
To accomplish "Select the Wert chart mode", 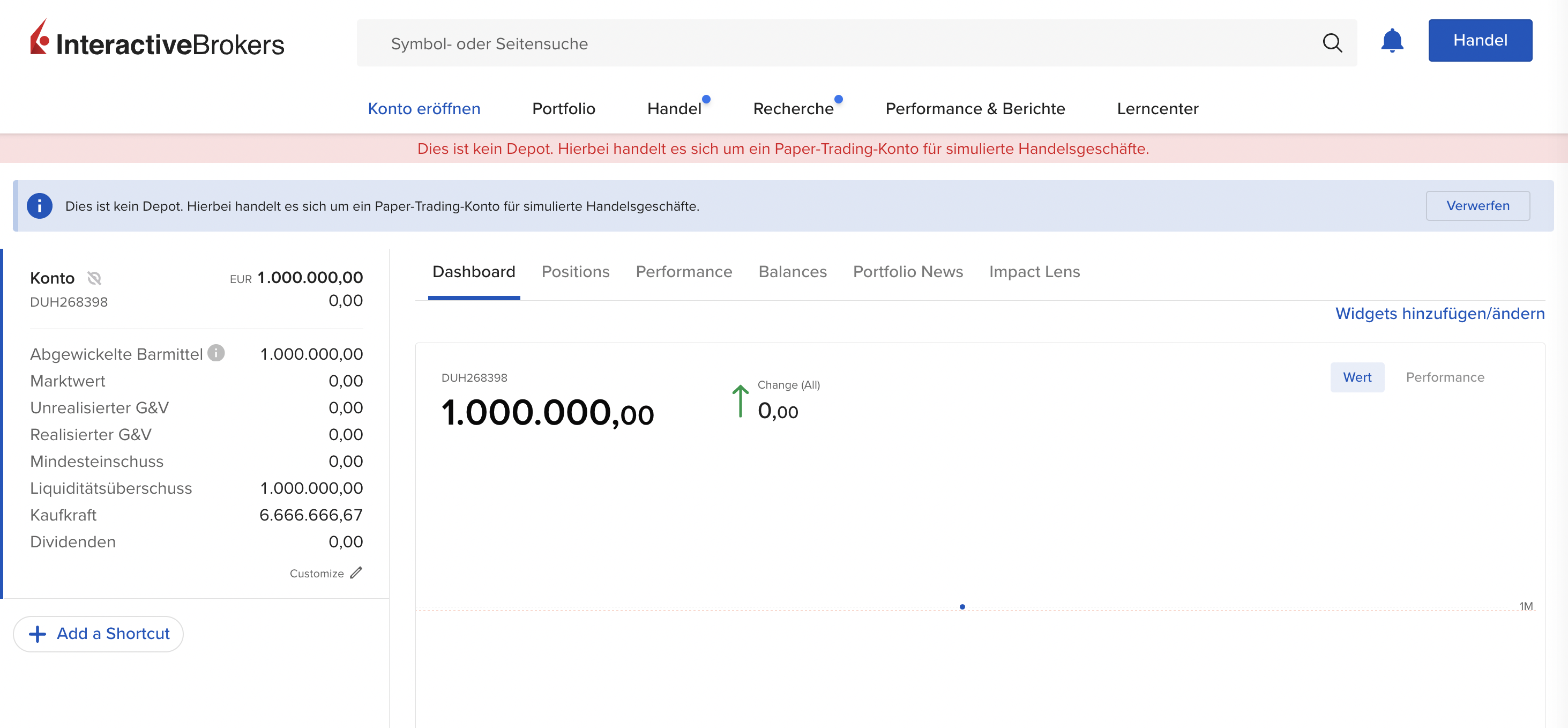I will click(1357, 377).
